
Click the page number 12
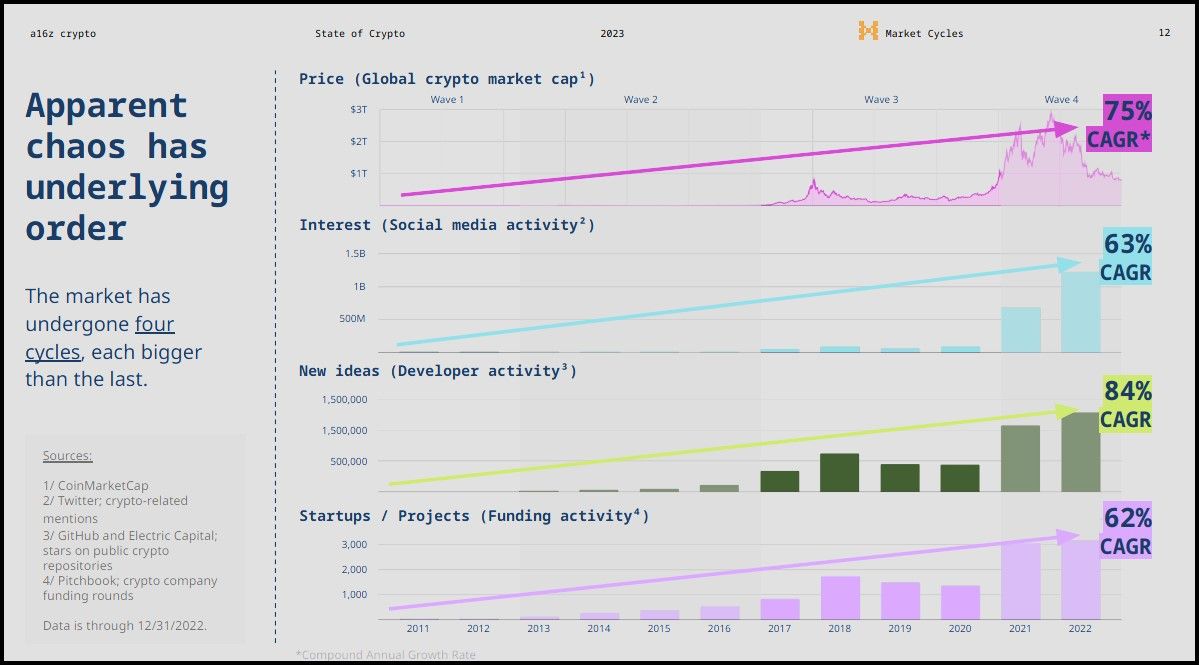[x=1164, y=33]
